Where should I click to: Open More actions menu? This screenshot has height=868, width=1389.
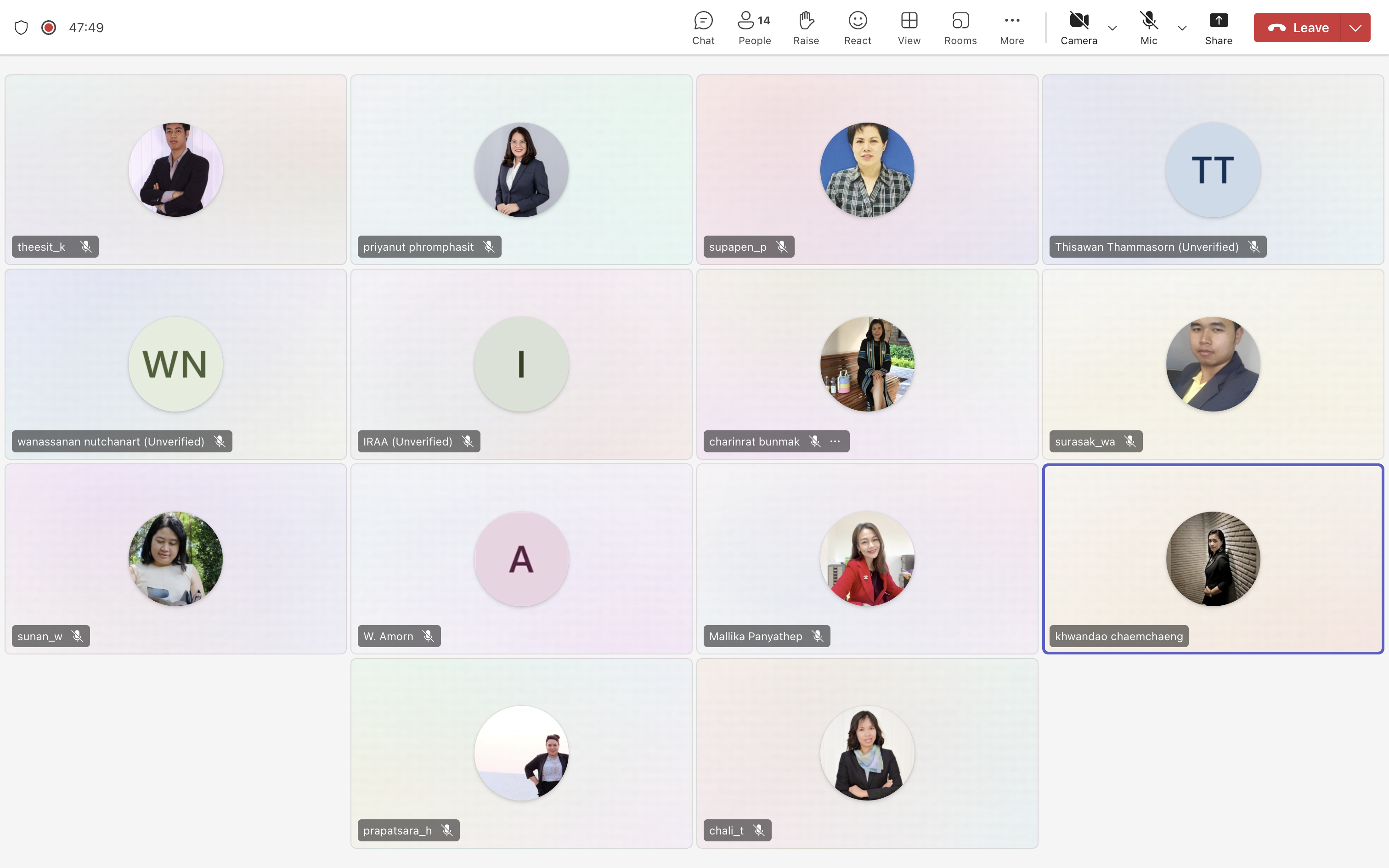(x=1011, y=28)
